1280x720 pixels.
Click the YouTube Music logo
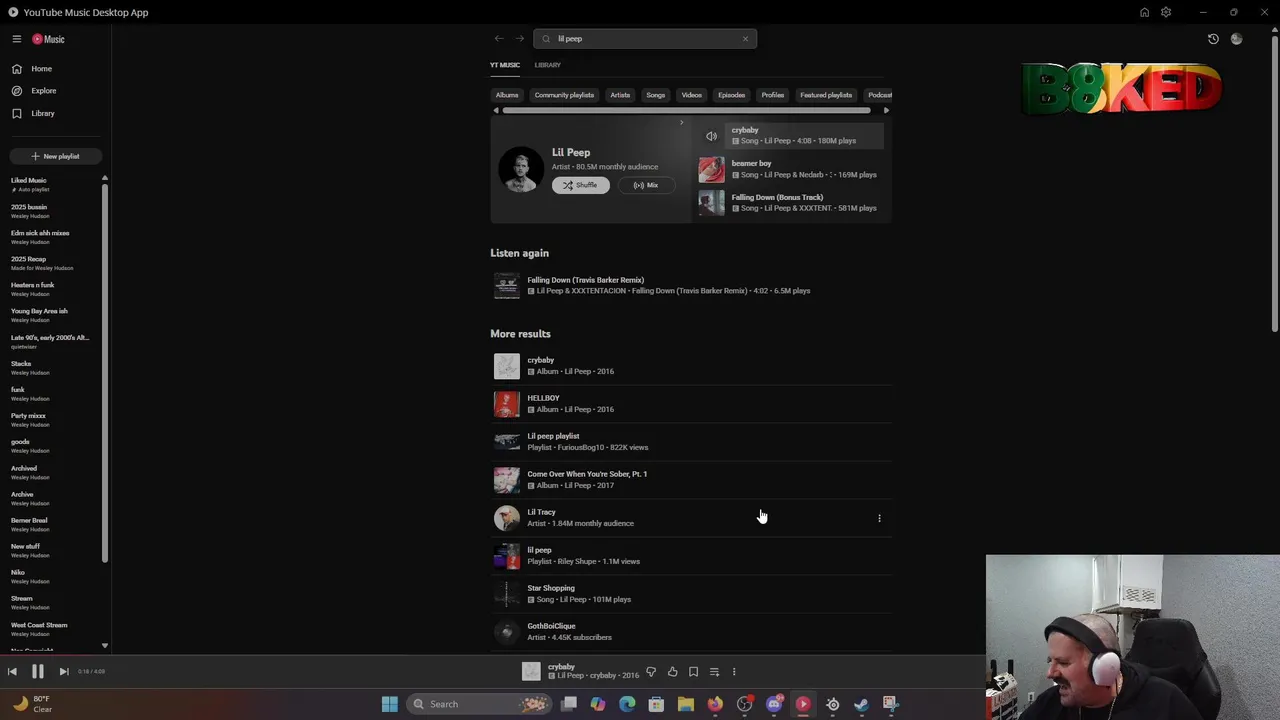[x=48, y=39]
